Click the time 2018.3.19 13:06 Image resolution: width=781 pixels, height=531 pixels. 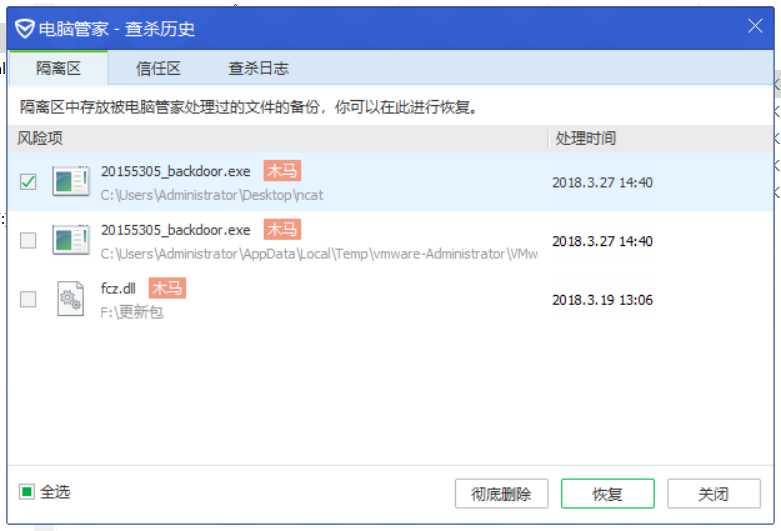pos(602,300)
